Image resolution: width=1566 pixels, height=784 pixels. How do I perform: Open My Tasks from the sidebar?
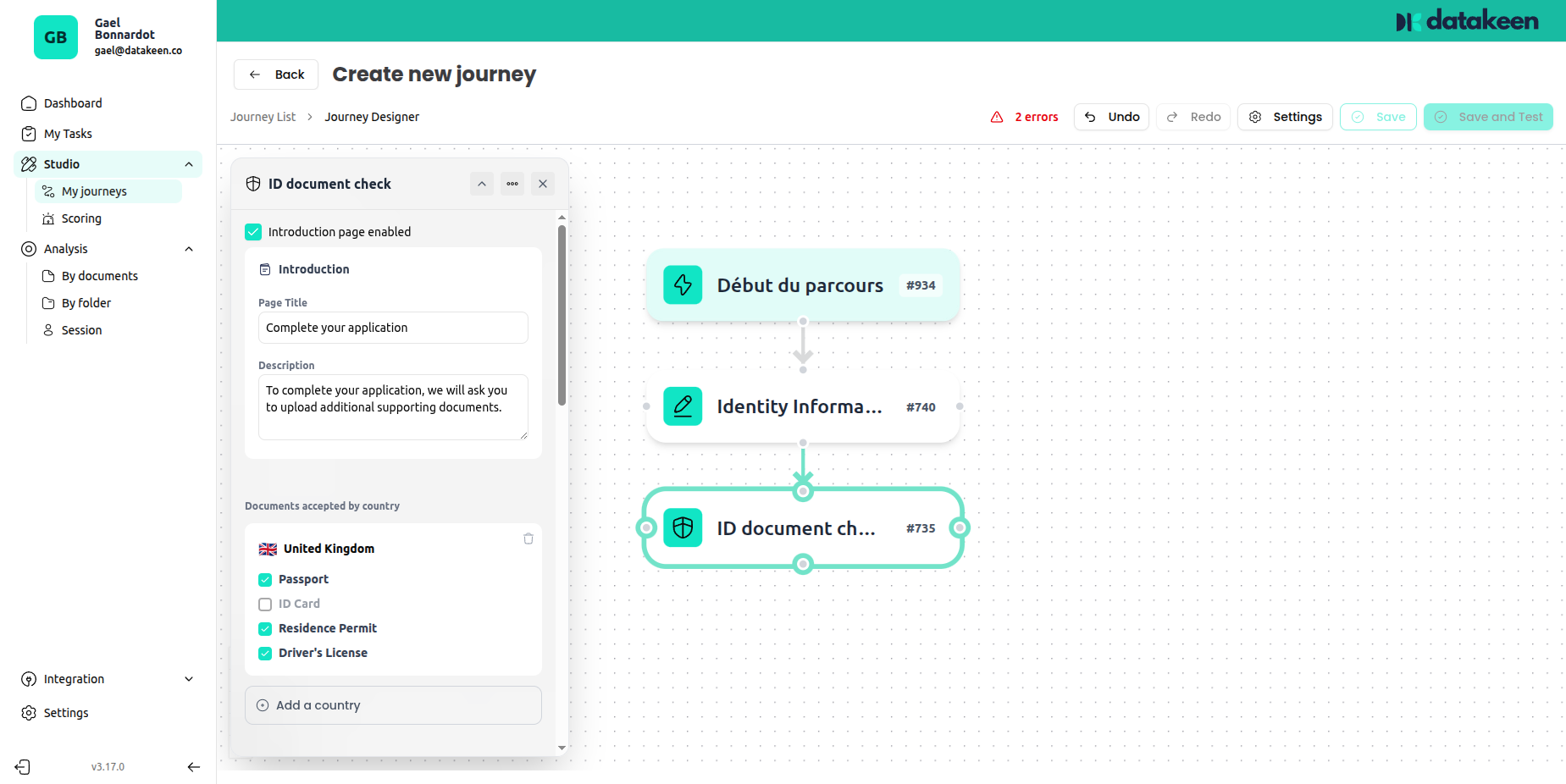(x=66, y=133)
